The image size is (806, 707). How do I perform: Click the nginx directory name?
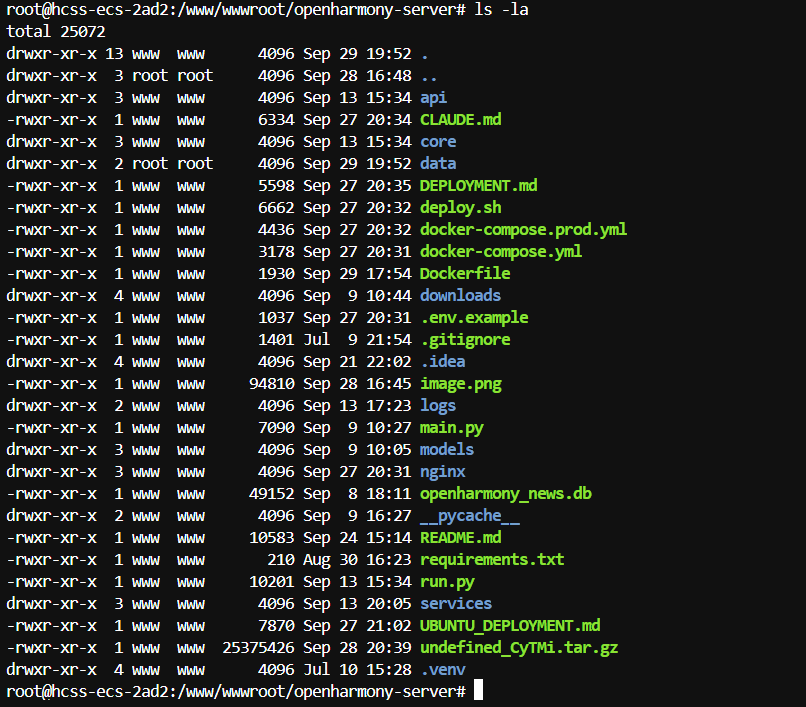442,471
